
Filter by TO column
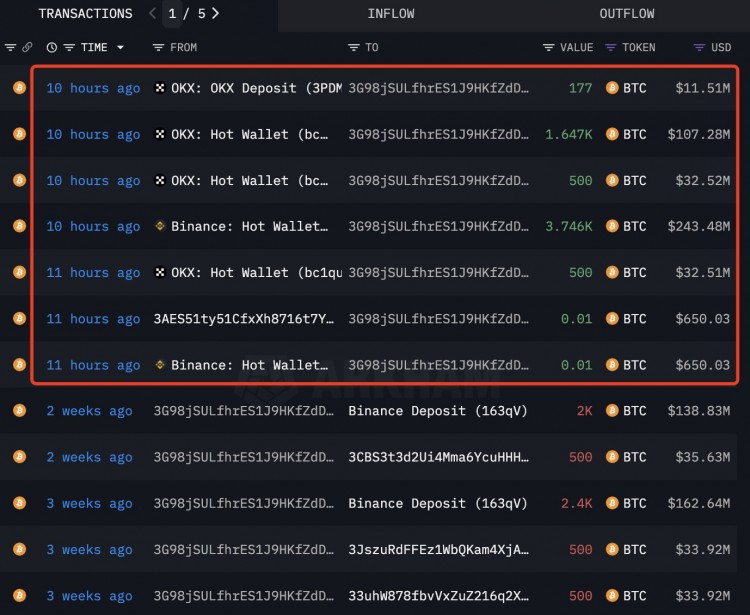click(353, 47)
